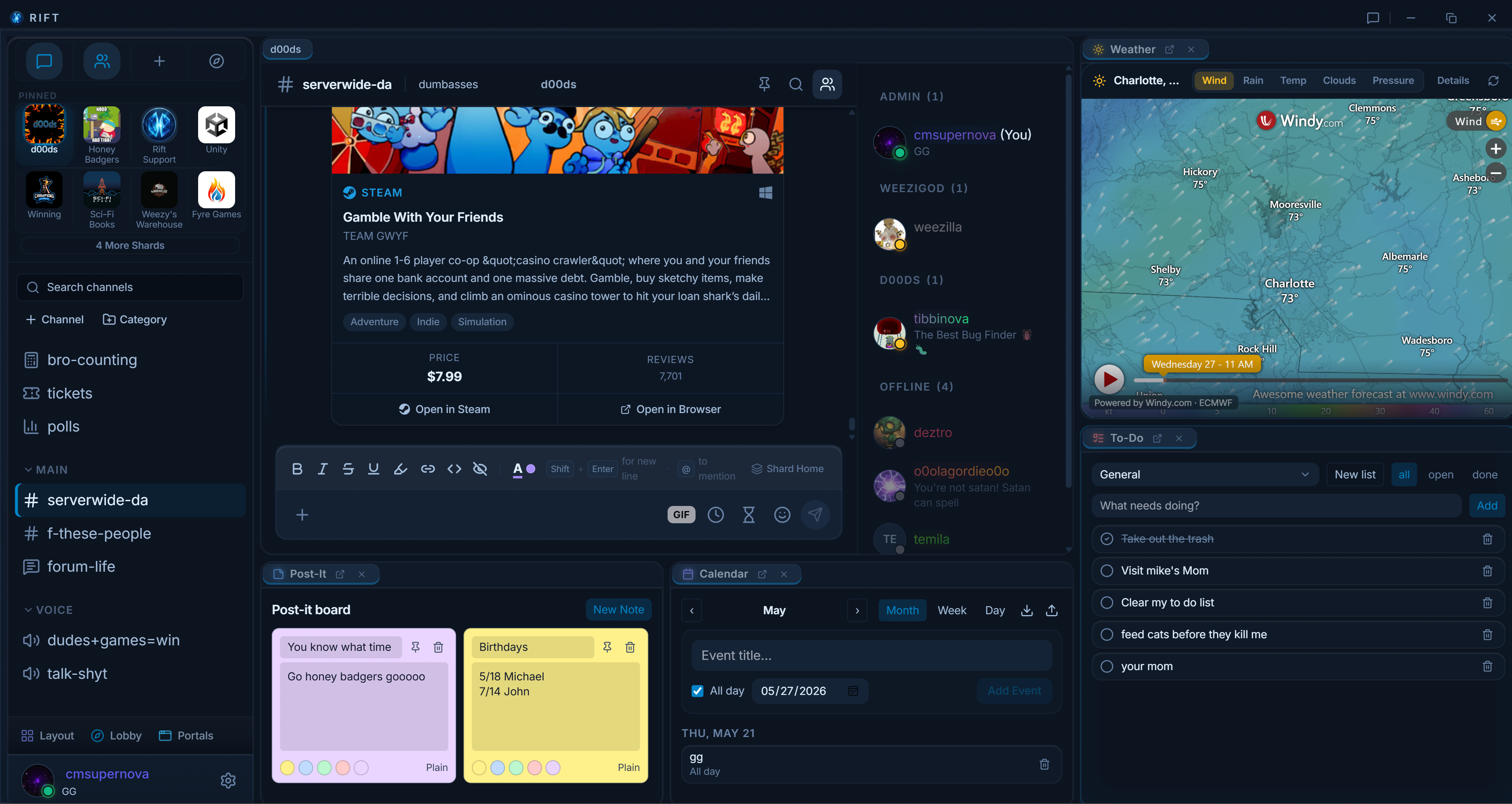The height and width of the screenshot is (804, 1512).
Task: Open text color picker in editor
Action: point(523,468)
